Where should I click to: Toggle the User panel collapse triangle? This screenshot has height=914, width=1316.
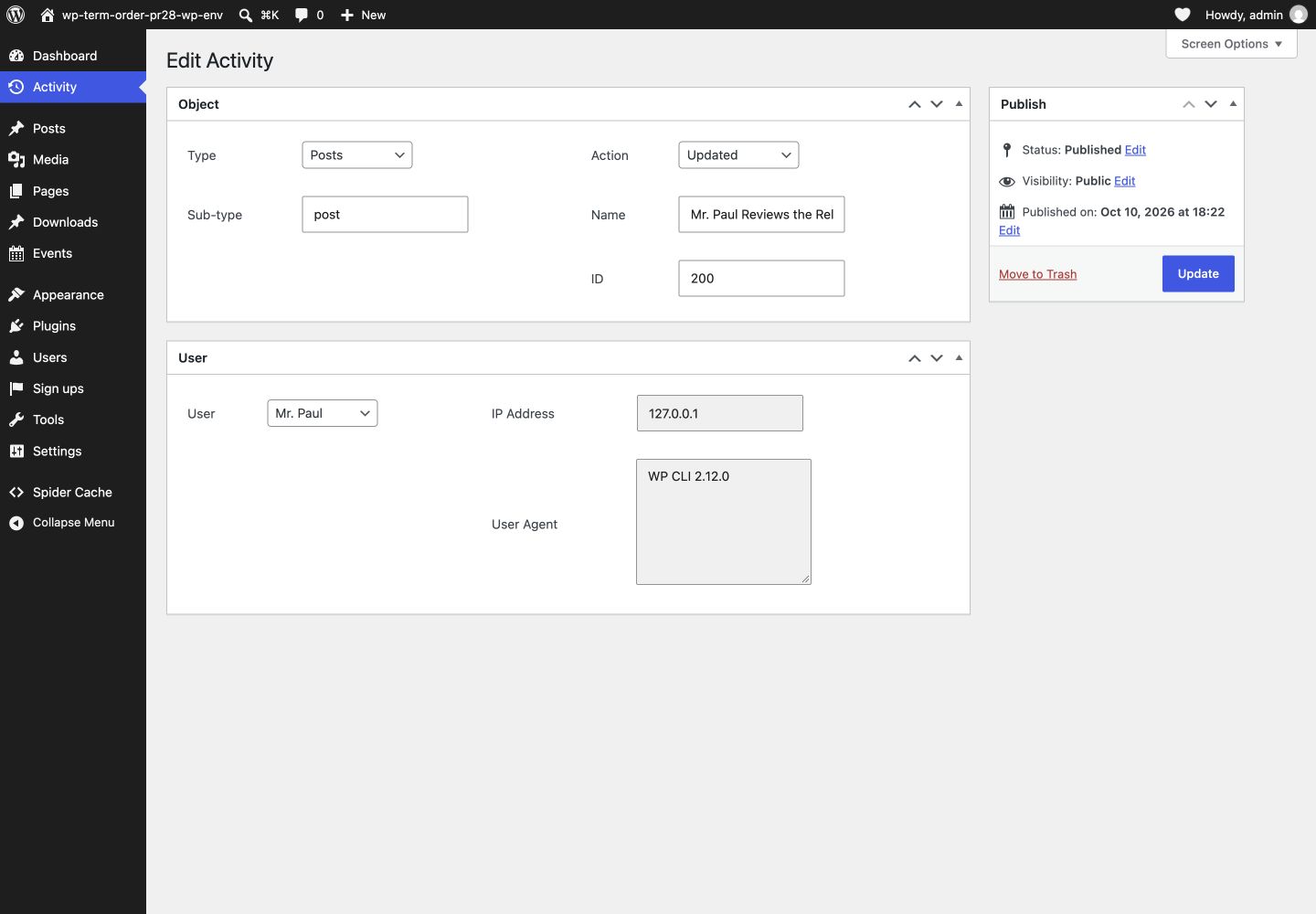[x=959, y=358]
